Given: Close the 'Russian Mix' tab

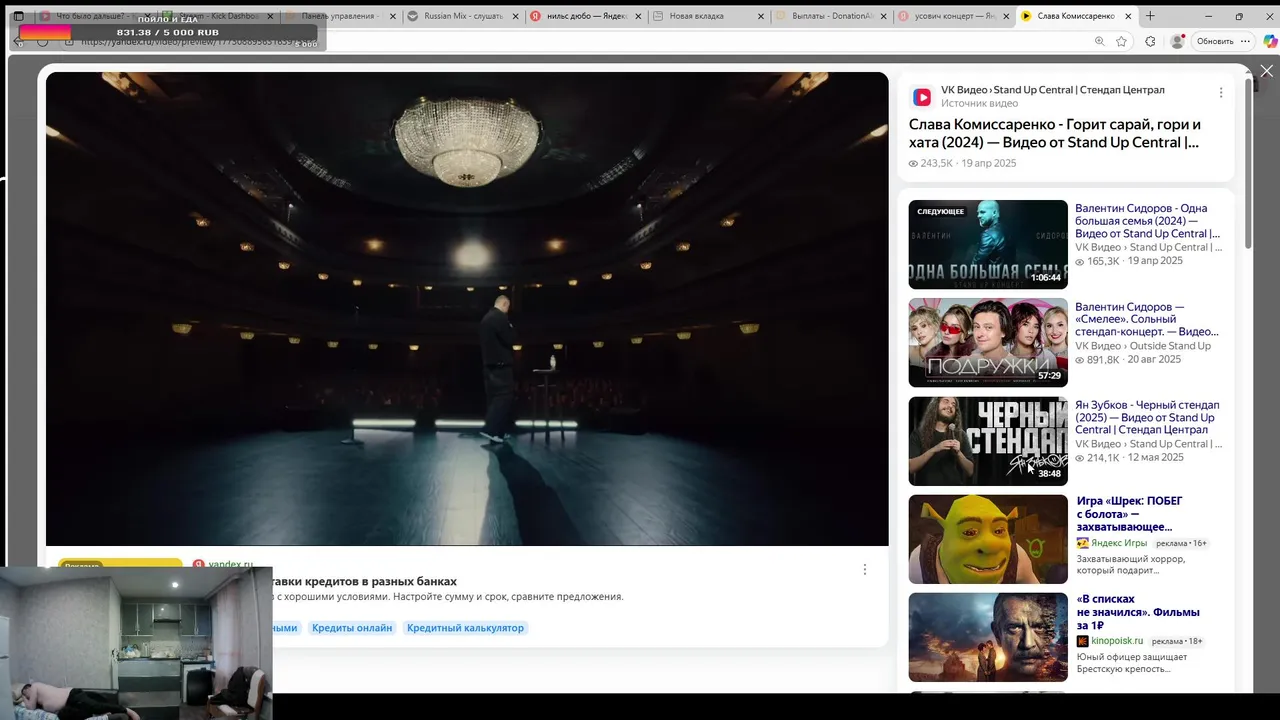Looking at the screenshot, I should [515, 16].
